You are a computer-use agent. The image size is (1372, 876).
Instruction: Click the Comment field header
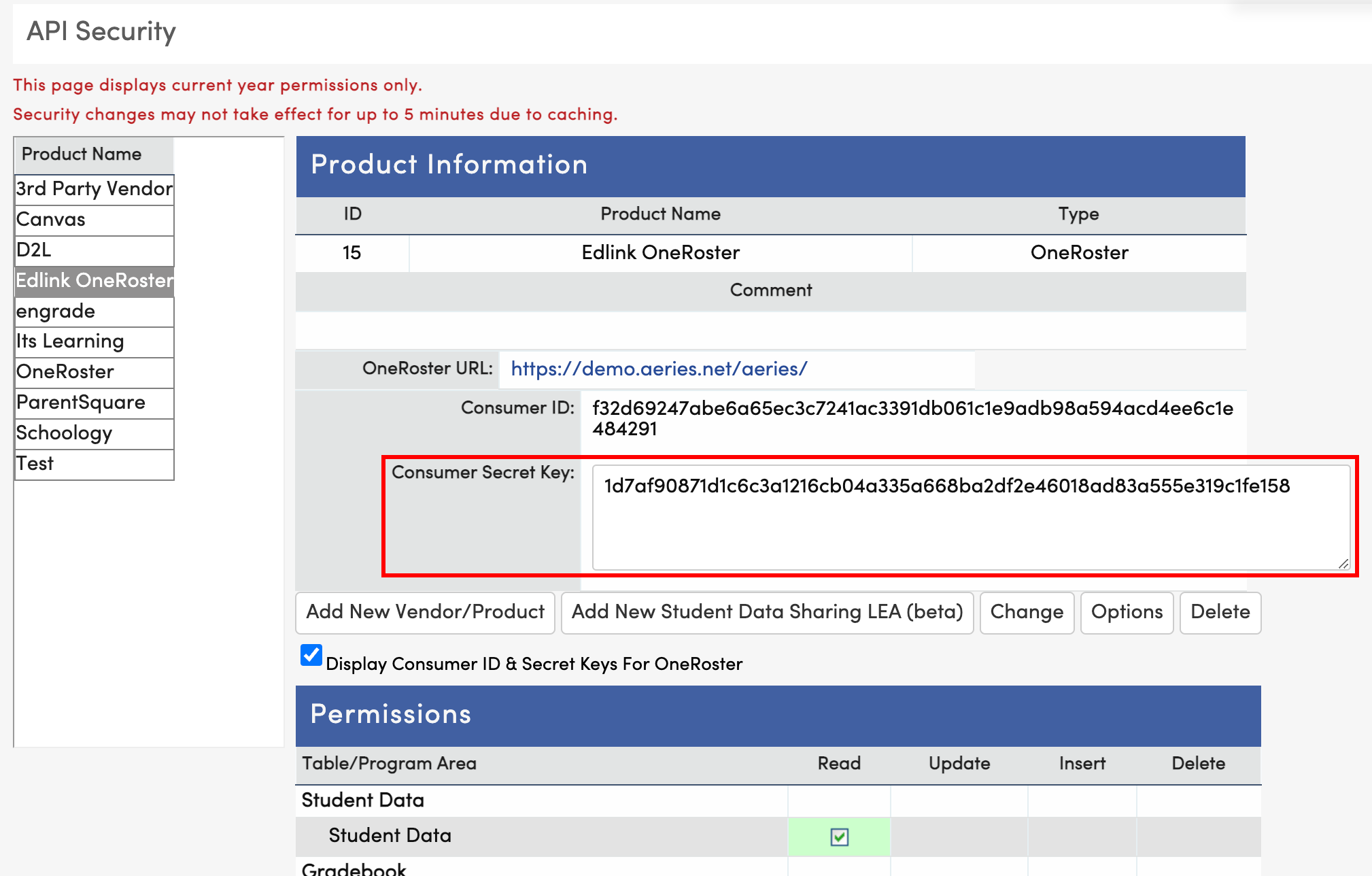pyautogui.click(x=770, y=290)
